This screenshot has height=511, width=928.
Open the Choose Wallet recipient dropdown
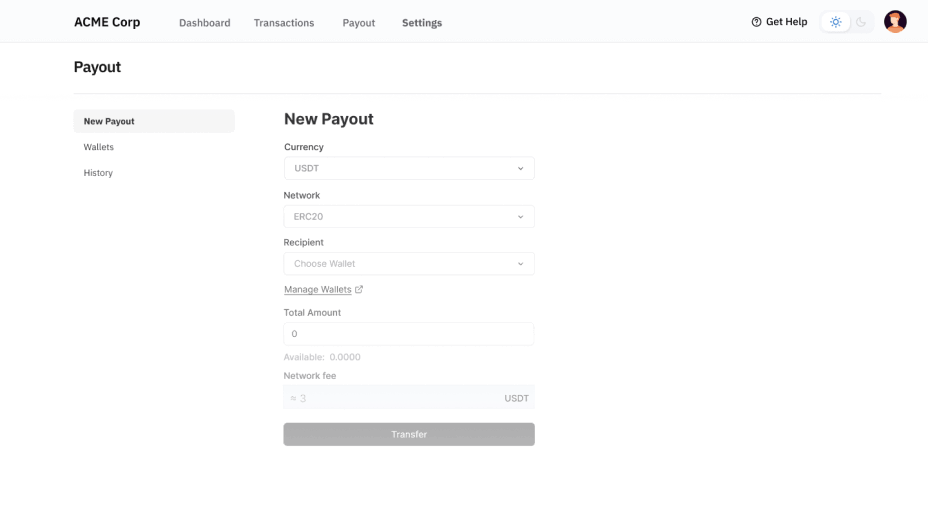(x=409, y=263)
